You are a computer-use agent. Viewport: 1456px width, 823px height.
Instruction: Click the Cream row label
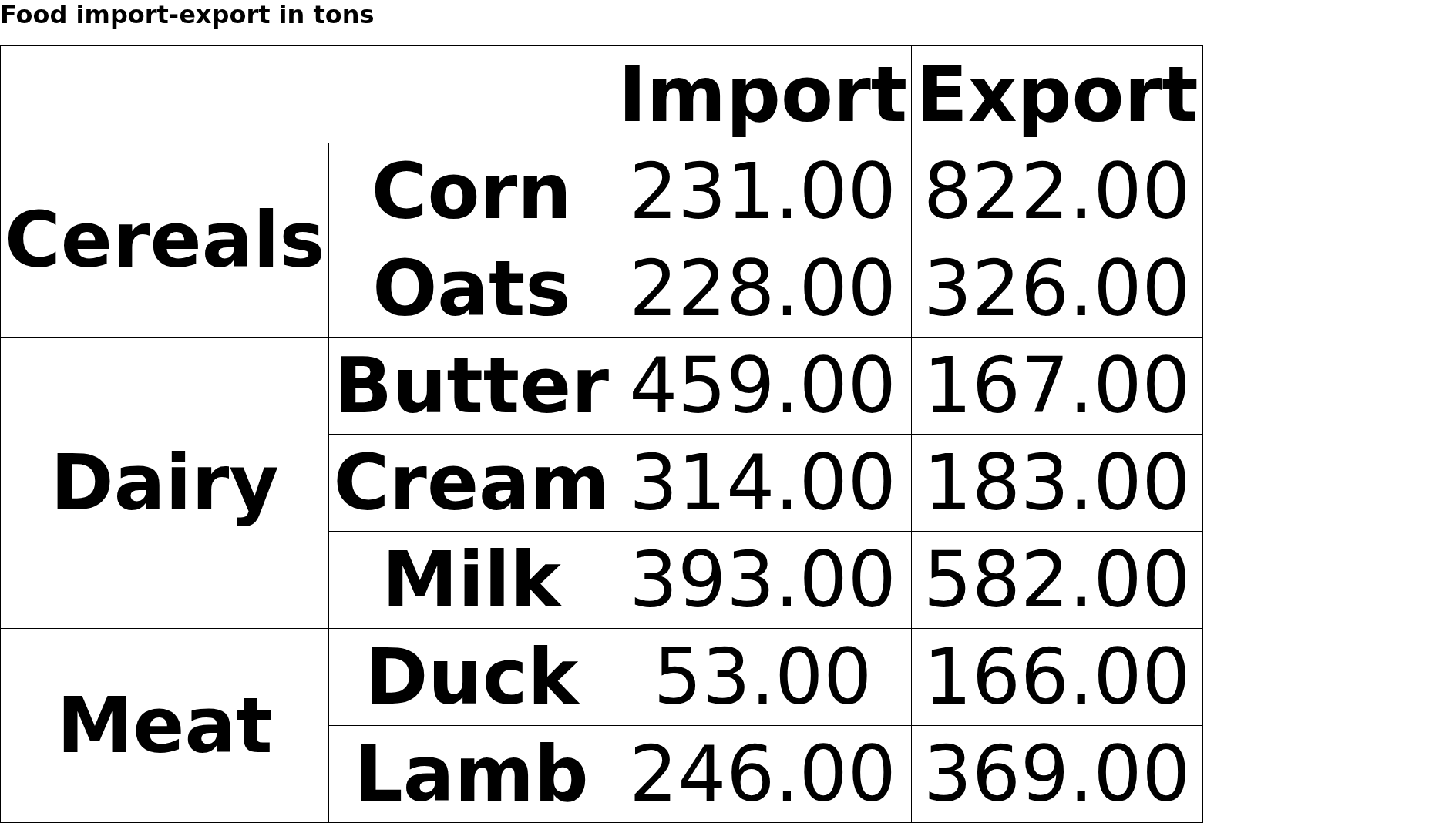pos(471,483)
